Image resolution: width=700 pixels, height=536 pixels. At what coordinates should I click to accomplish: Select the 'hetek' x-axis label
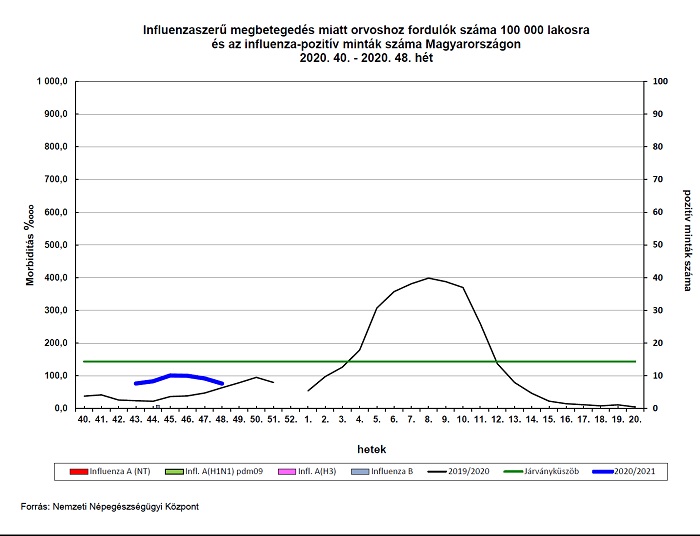pos(373,447)
